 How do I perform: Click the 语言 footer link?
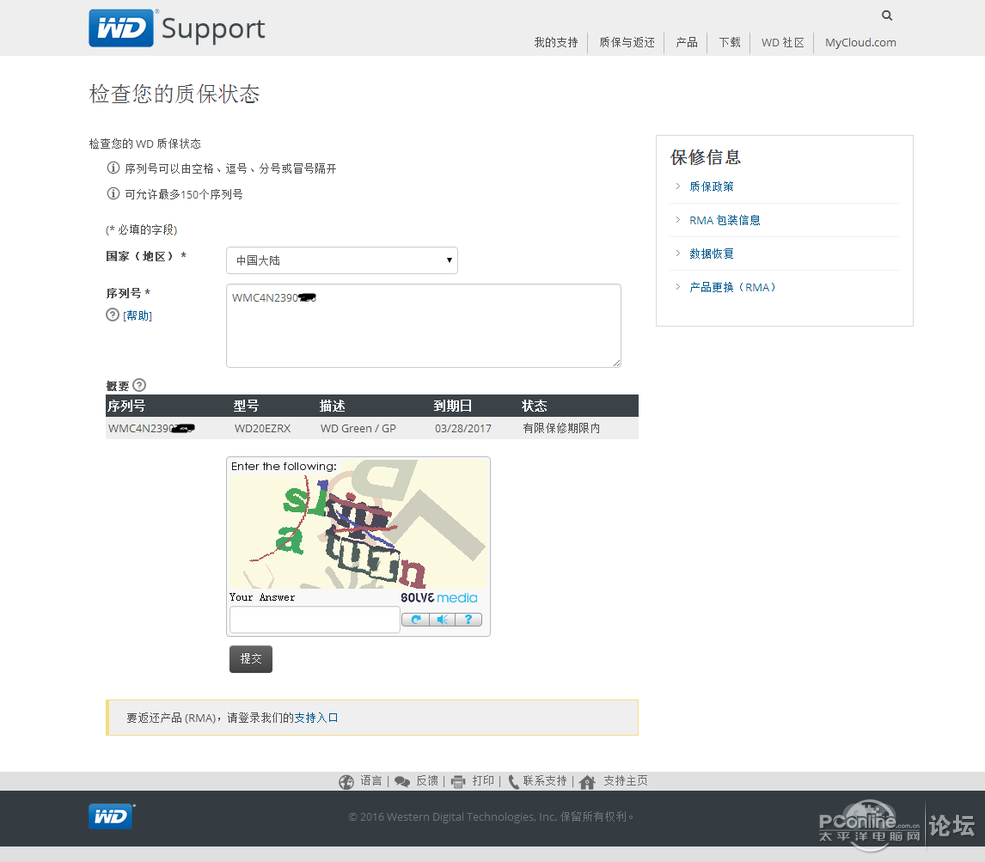click(371, 781)
